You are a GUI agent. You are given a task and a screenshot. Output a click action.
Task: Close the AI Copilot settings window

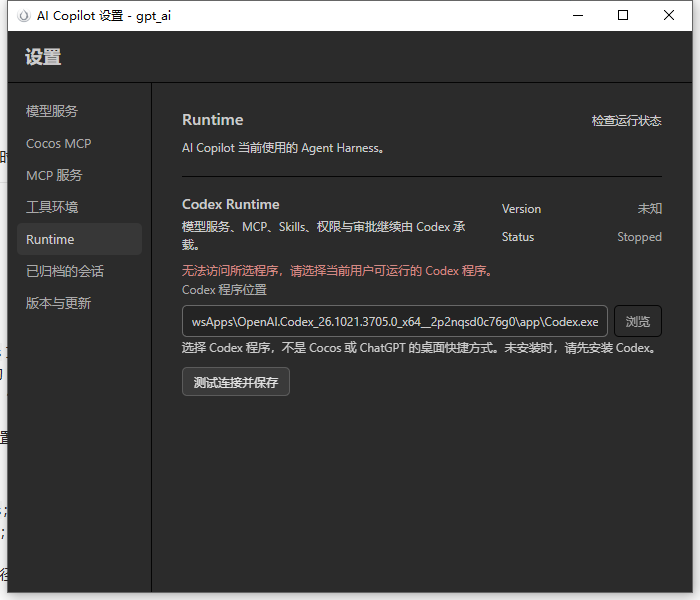[668, 16]
